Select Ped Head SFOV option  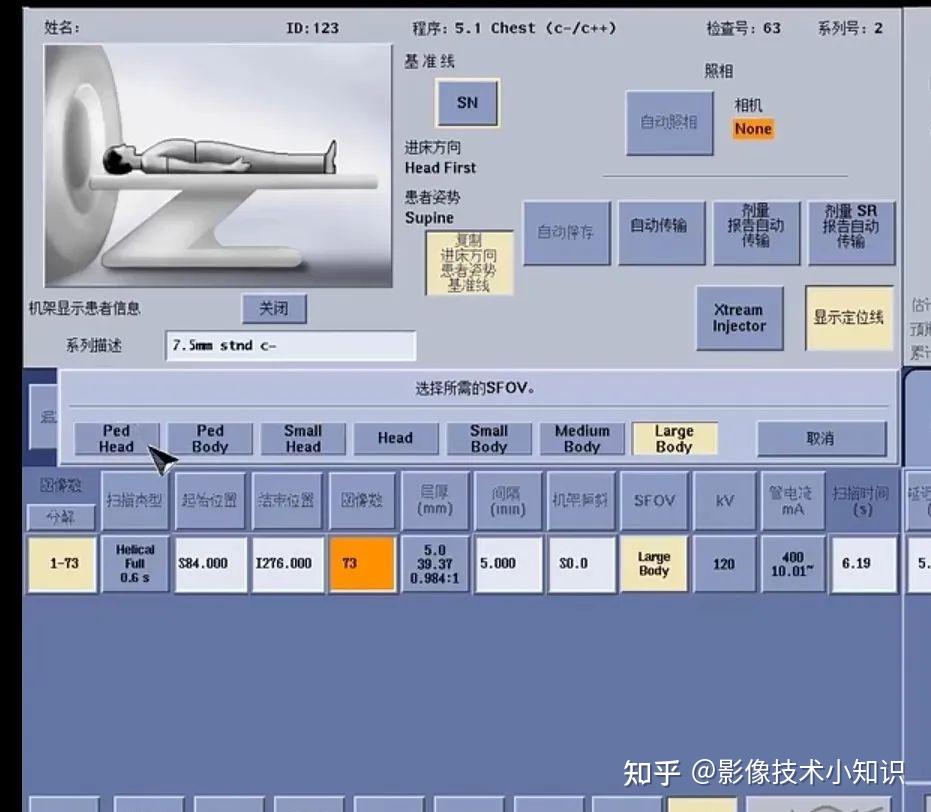tap(117, 437)
